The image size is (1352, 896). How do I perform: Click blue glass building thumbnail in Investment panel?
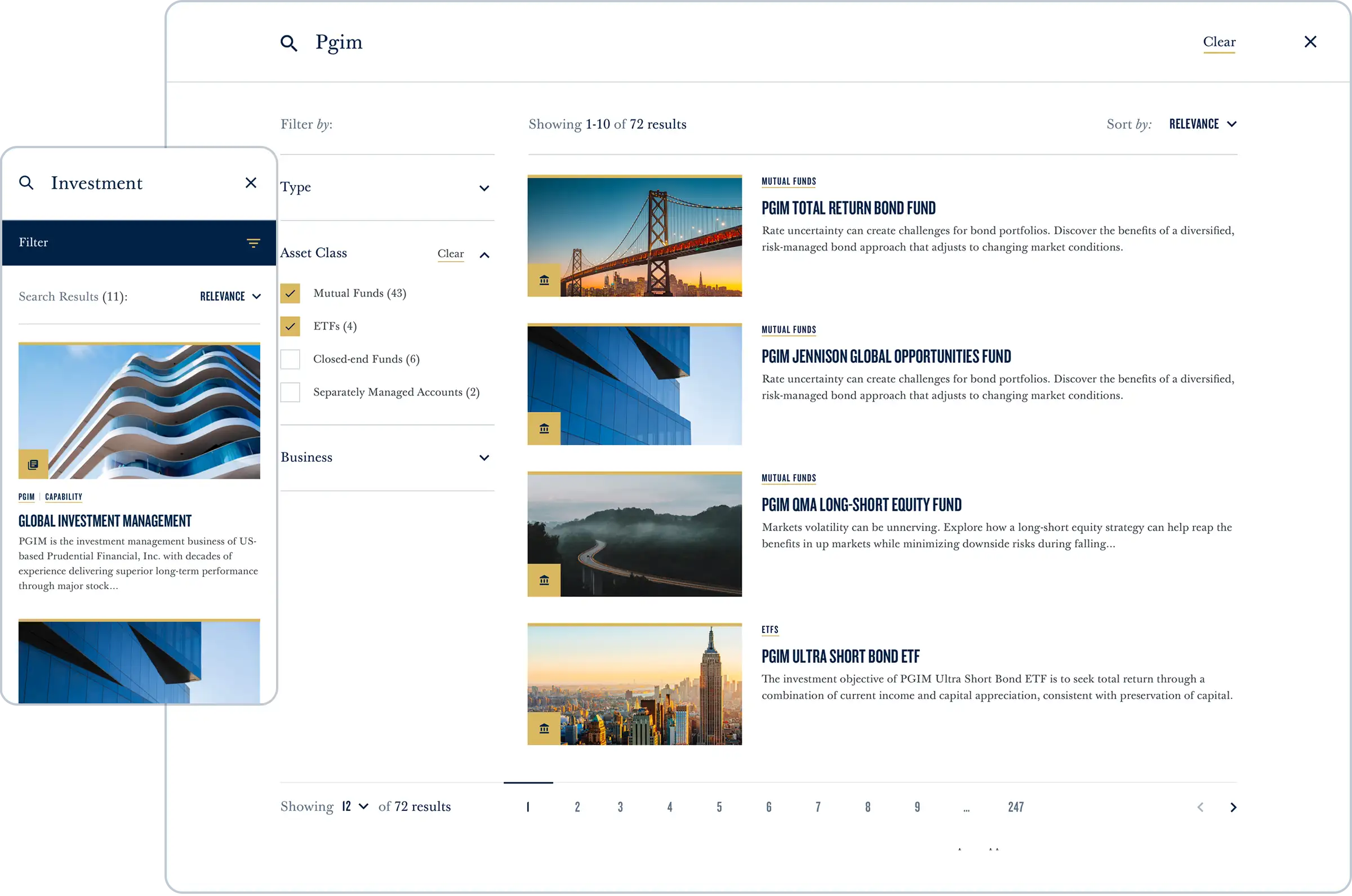[x=140, y=662]
